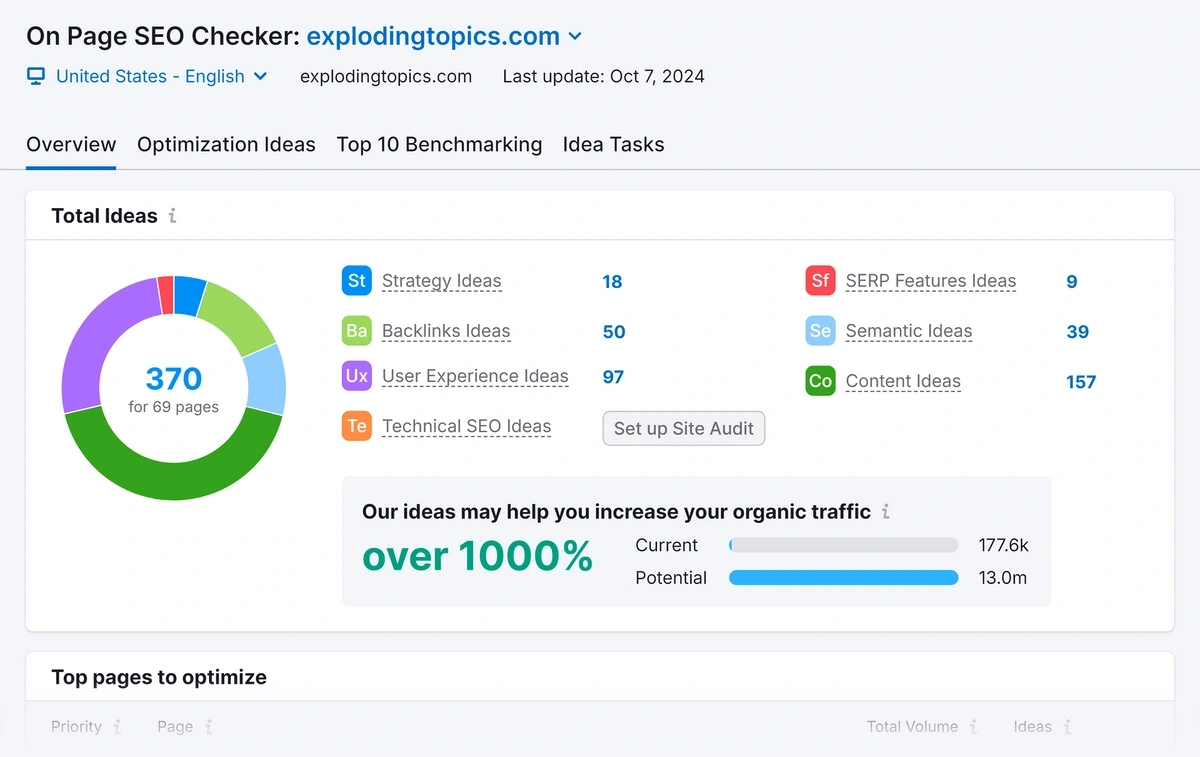Click the explodingtopics.com title link
The width and height of the screenshot is (1200, 757).
[x=433, y=37]
